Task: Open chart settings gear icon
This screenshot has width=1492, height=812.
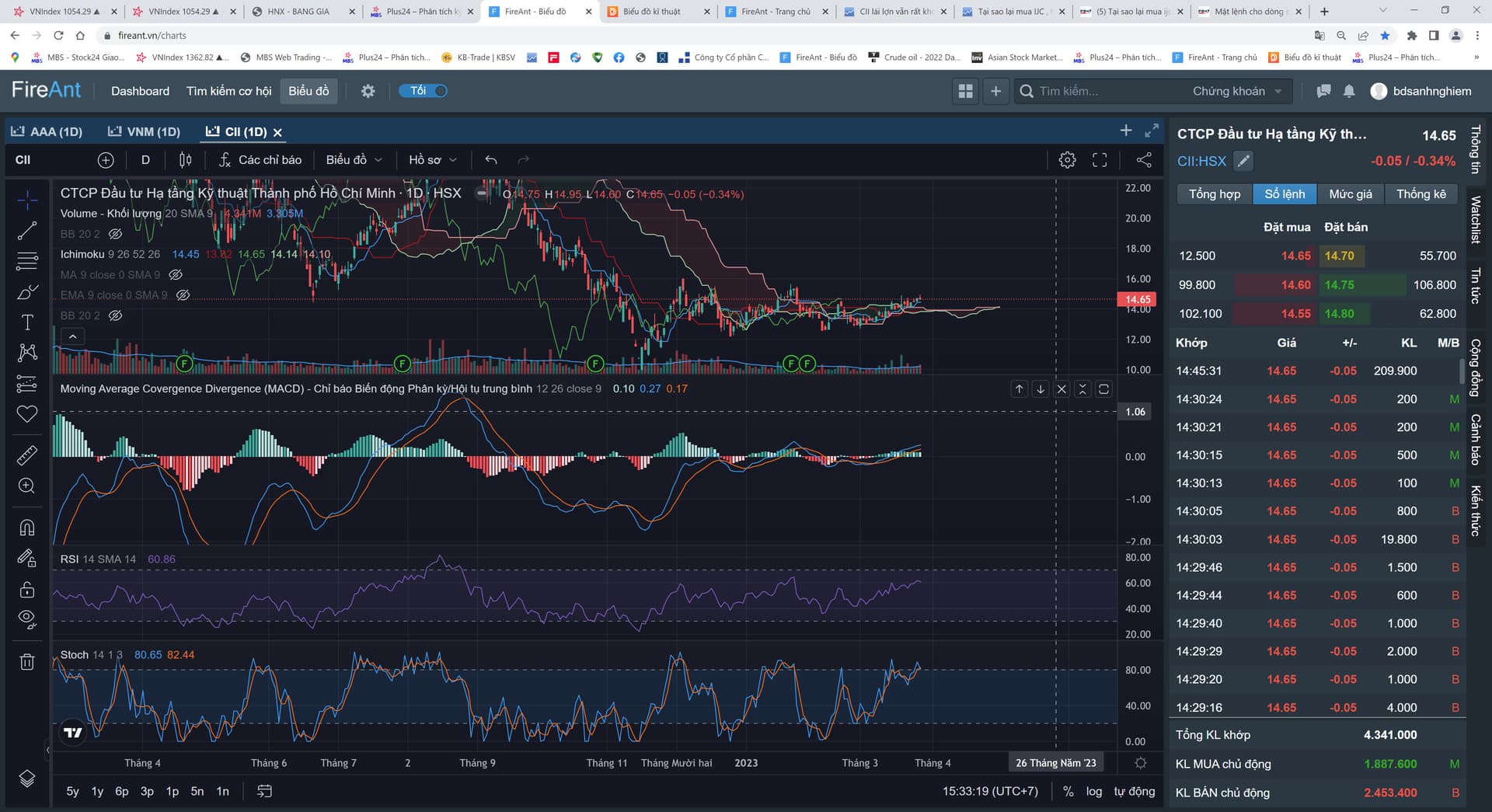Action: coord(1067,160)
